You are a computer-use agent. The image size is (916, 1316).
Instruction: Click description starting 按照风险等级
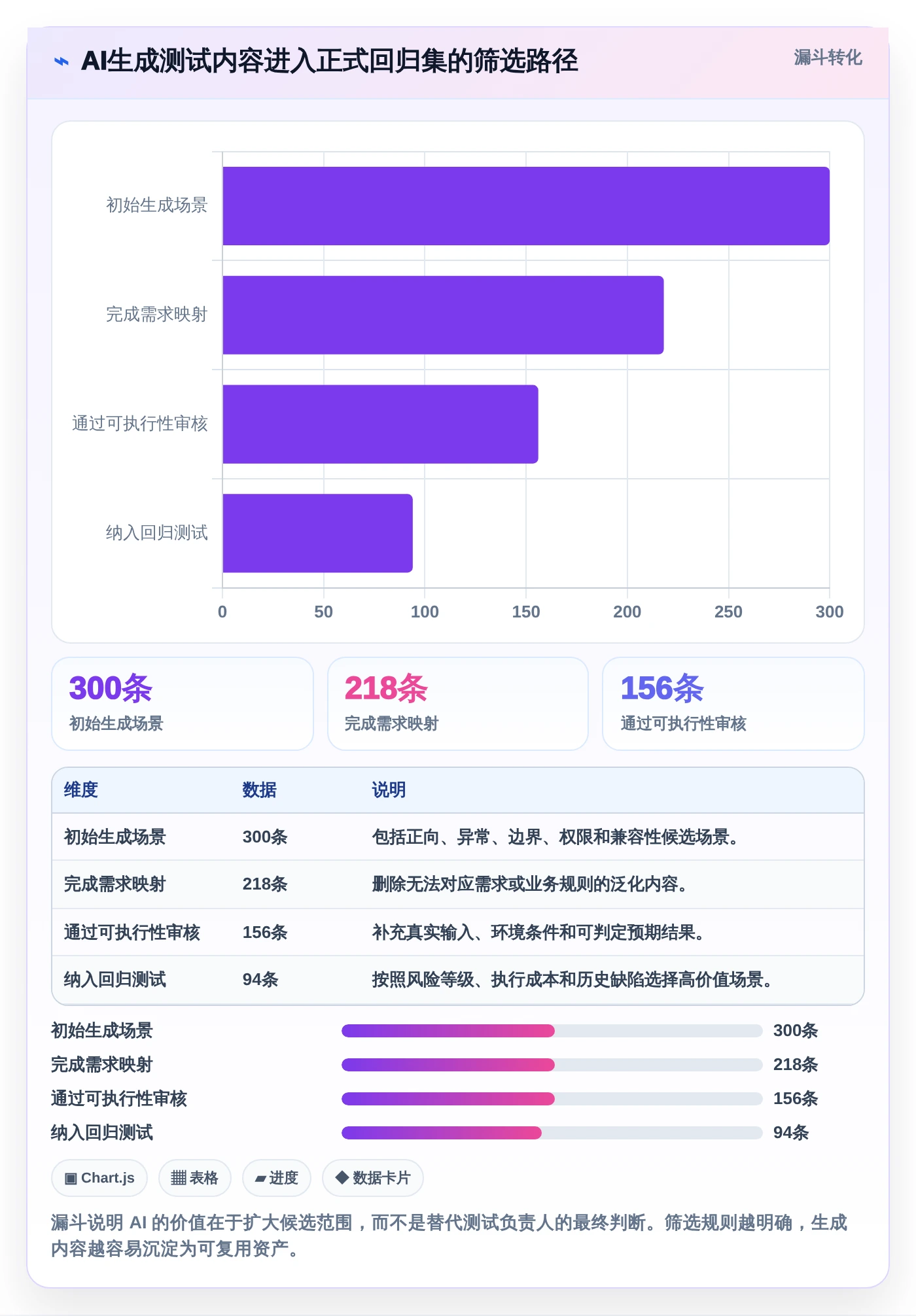click(573, 980)
